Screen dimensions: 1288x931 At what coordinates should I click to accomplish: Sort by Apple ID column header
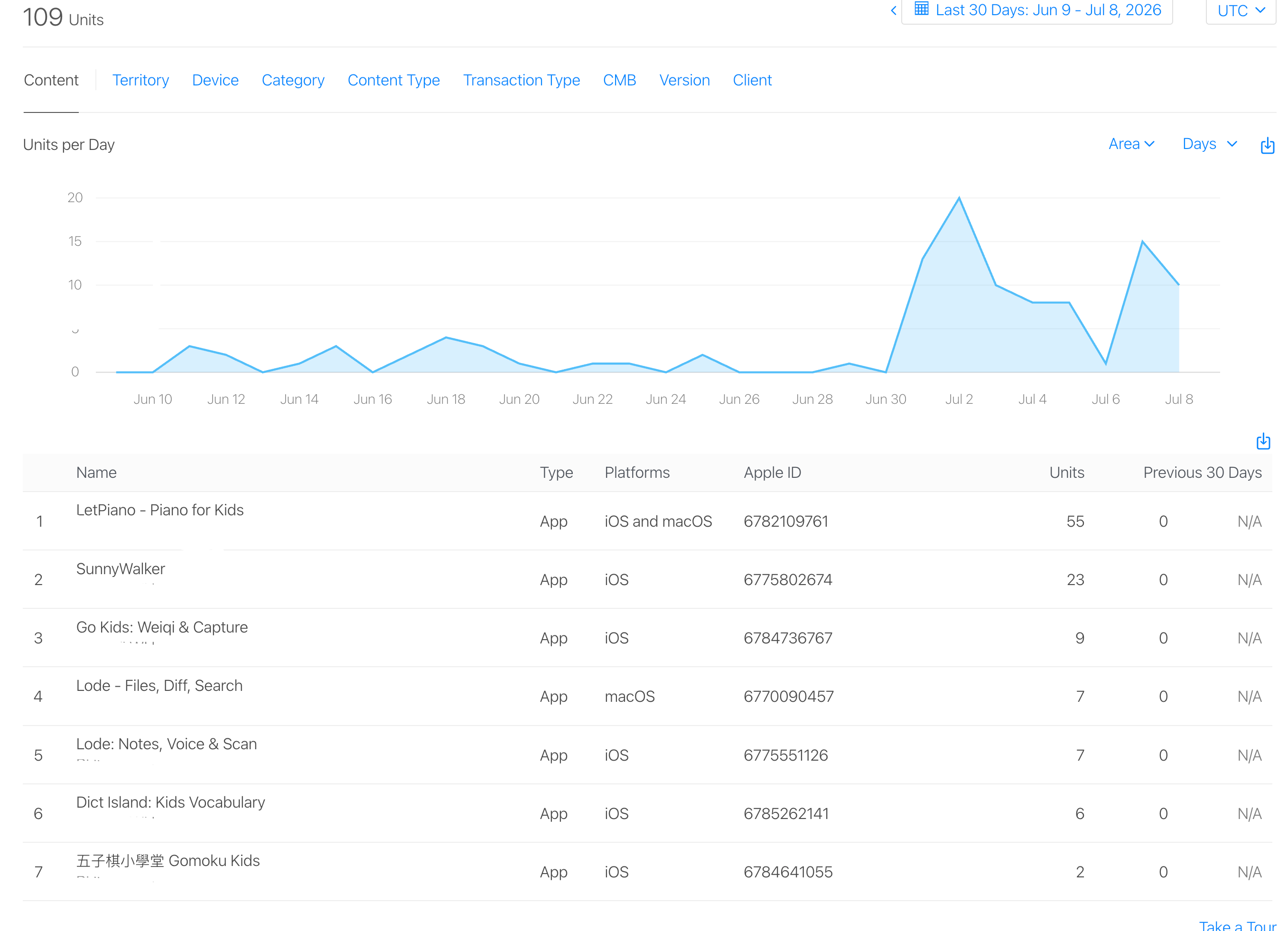tap(772, 472)
